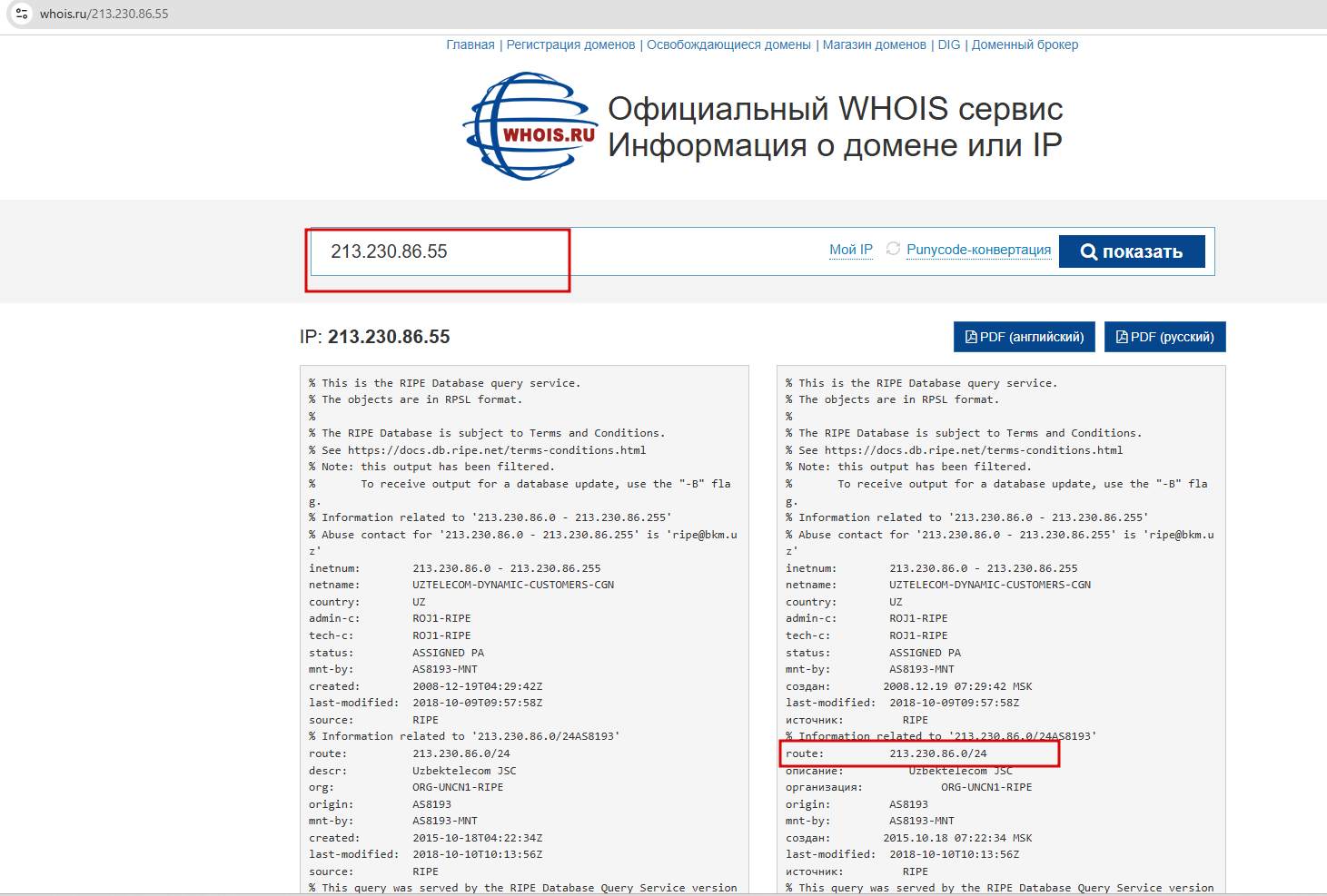The image size is (1327, 896).
Task: Open Доменный брокер link
Action: click(x=1025, y=44)
